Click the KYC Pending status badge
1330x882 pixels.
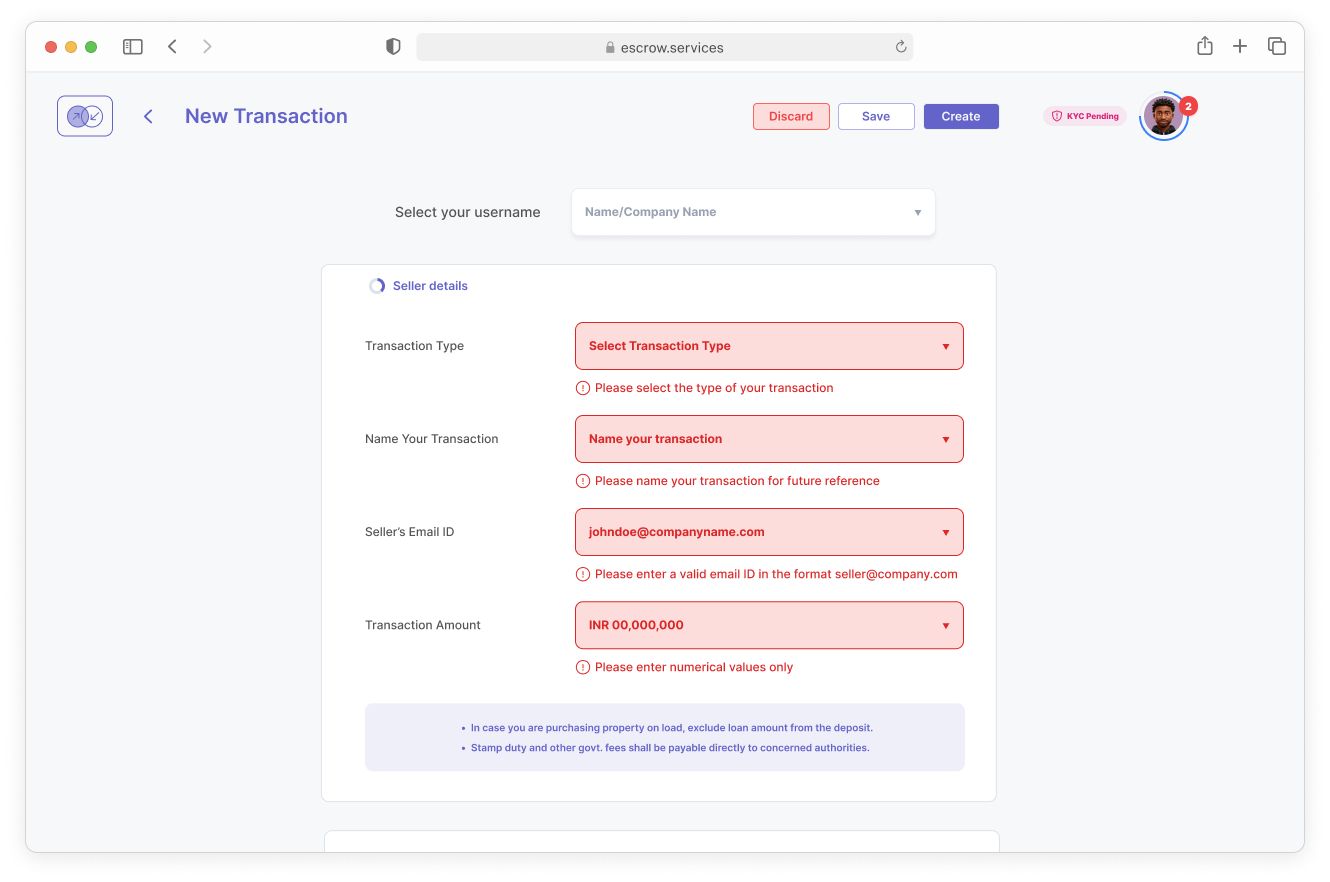tap(1085, 116)
